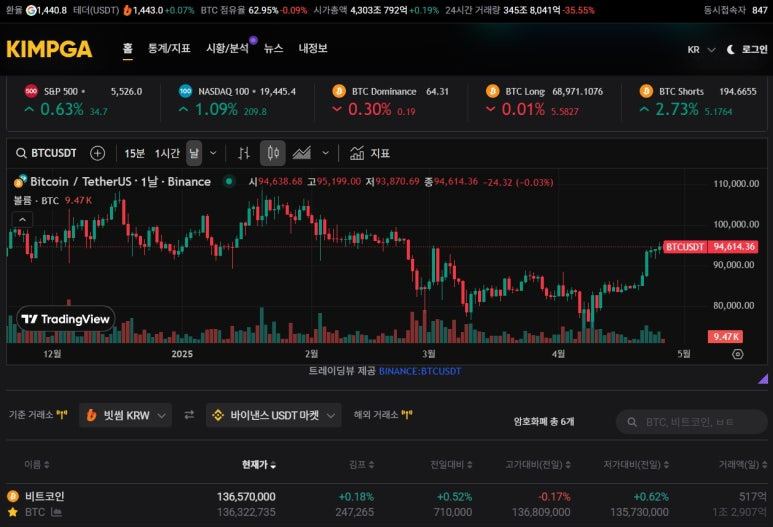The image size is (773, 527).
Task: Click the BTC Dominance bitcoin icon
Action: point(339,91)
